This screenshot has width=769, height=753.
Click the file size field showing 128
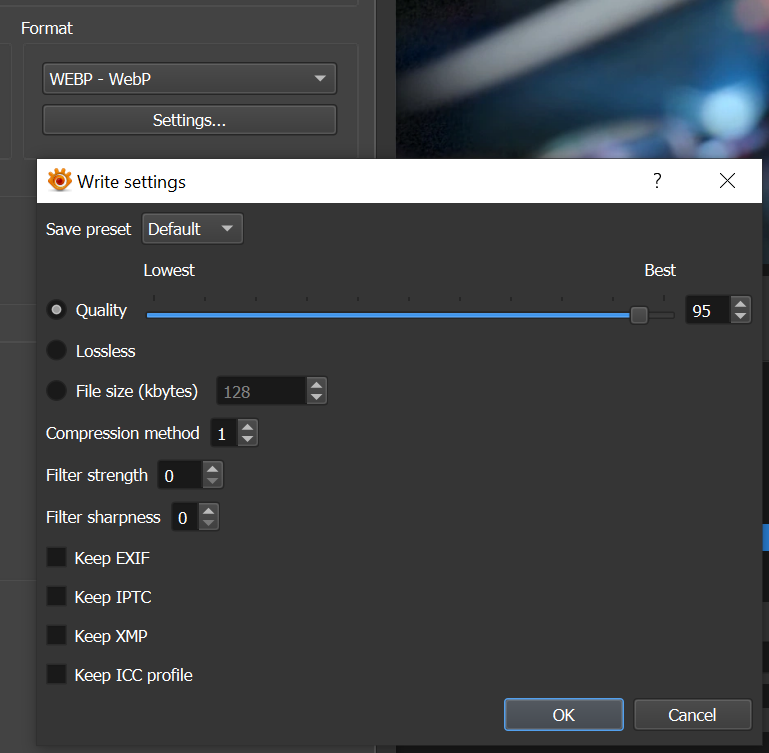261,391
